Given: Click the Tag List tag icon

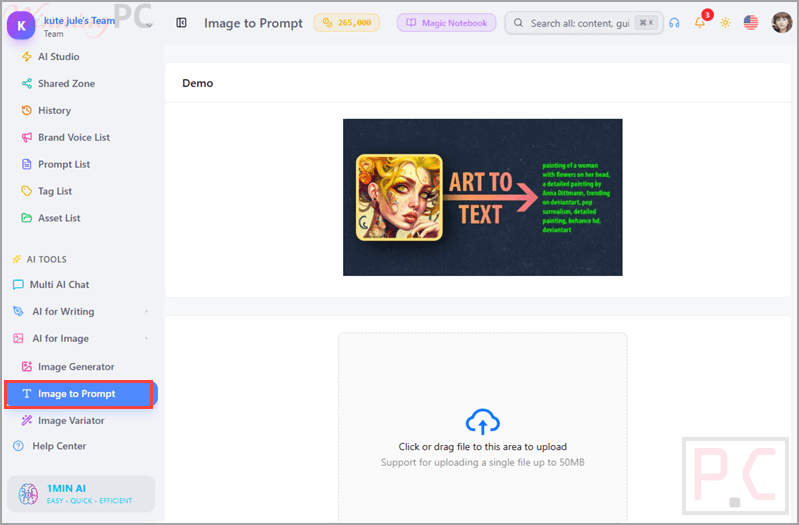Looking at the screenshot, I should click(x=26, y=191).
